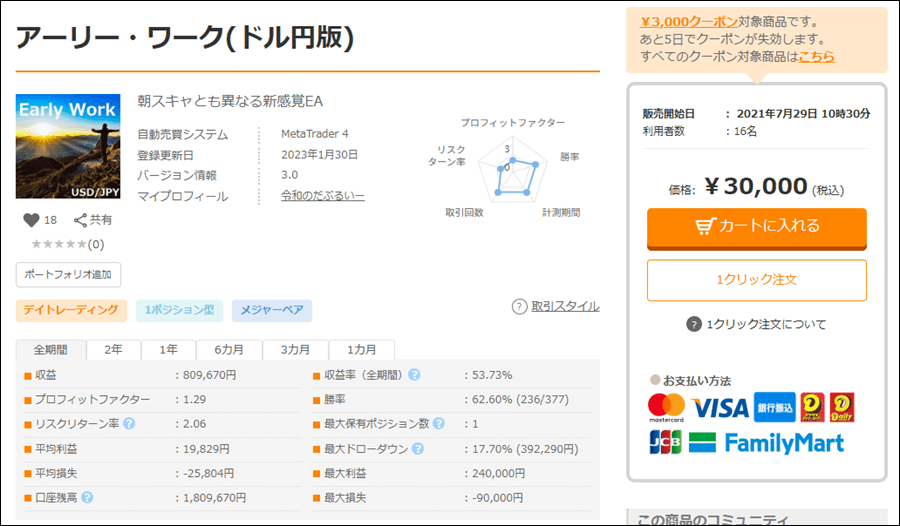Screen dimensions: 900x526
Task: Click the share icon
Action: click(81, 220)
